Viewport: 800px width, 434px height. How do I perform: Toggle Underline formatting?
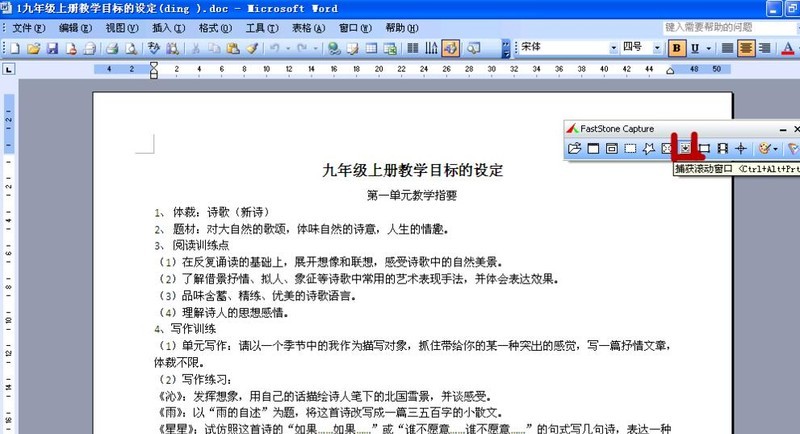[694, 48]
